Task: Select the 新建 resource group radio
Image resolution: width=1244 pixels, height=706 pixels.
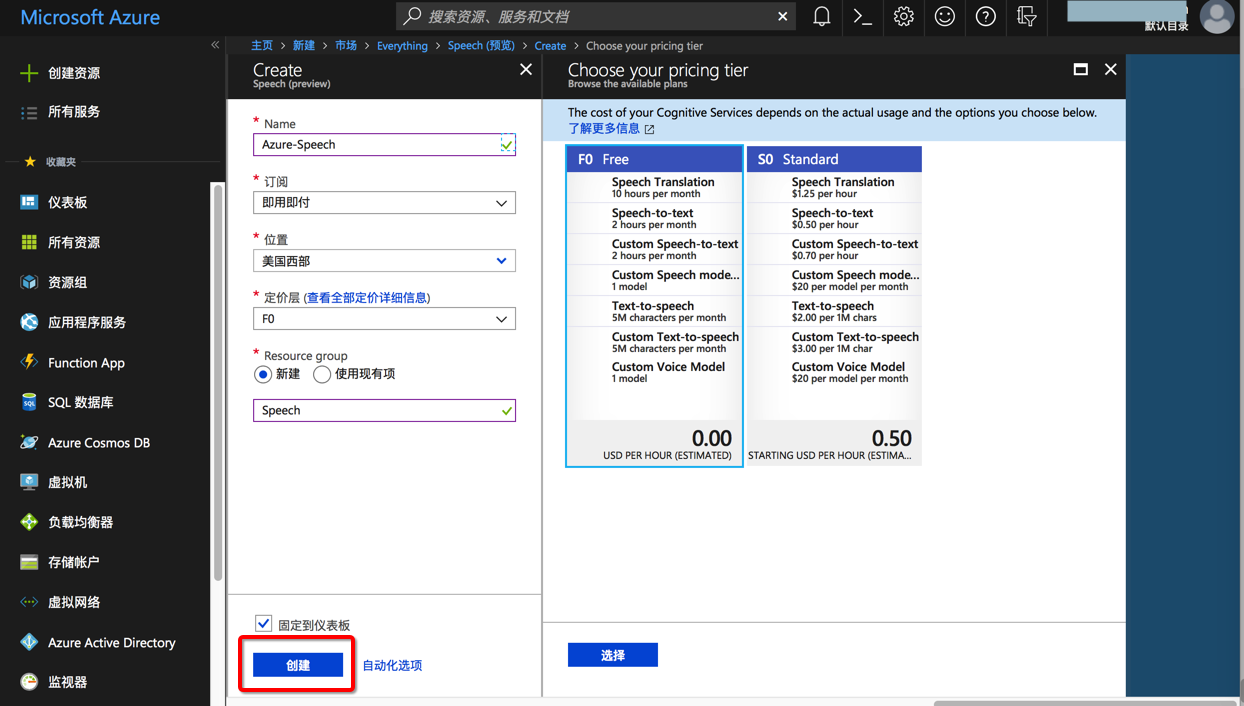Action: pos(263,375)
